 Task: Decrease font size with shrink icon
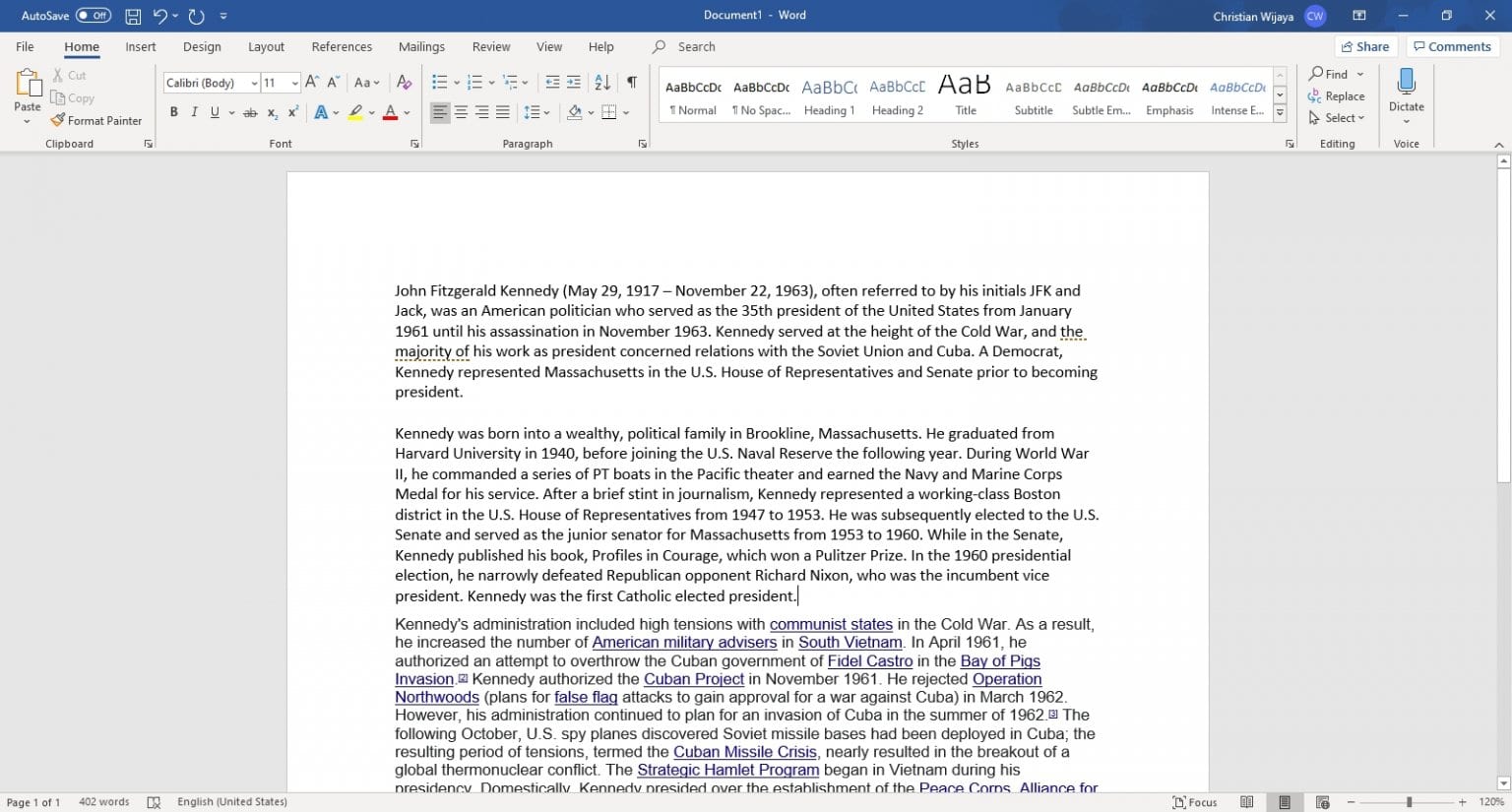point(333,83)
